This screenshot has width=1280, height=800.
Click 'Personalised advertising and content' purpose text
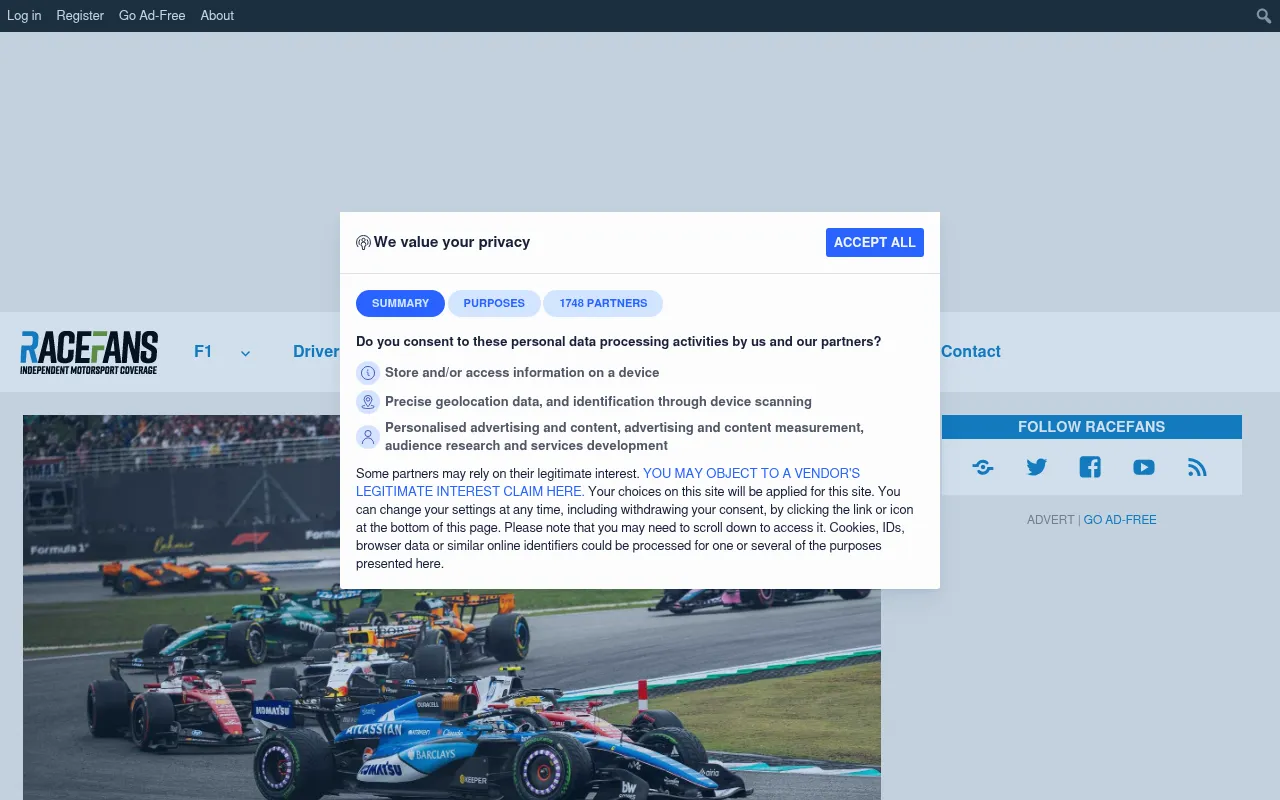pos(624,437)
